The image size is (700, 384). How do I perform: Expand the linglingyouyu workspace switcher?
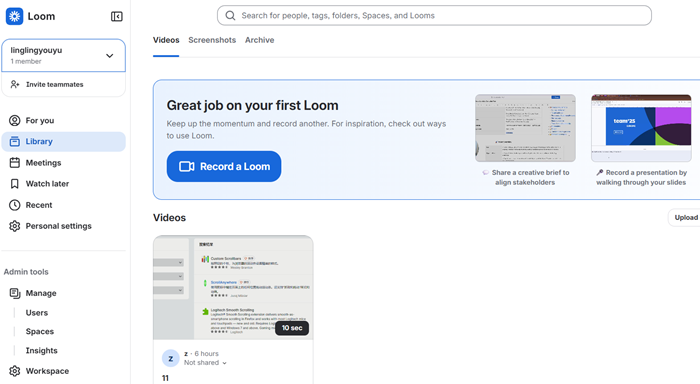63,55
